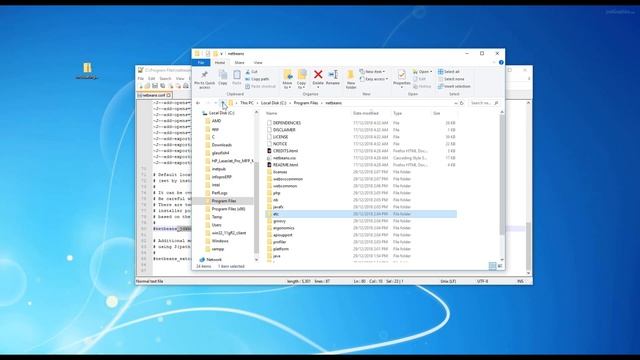
Task: Click Select none in ribbon
Action: point(451,79)
